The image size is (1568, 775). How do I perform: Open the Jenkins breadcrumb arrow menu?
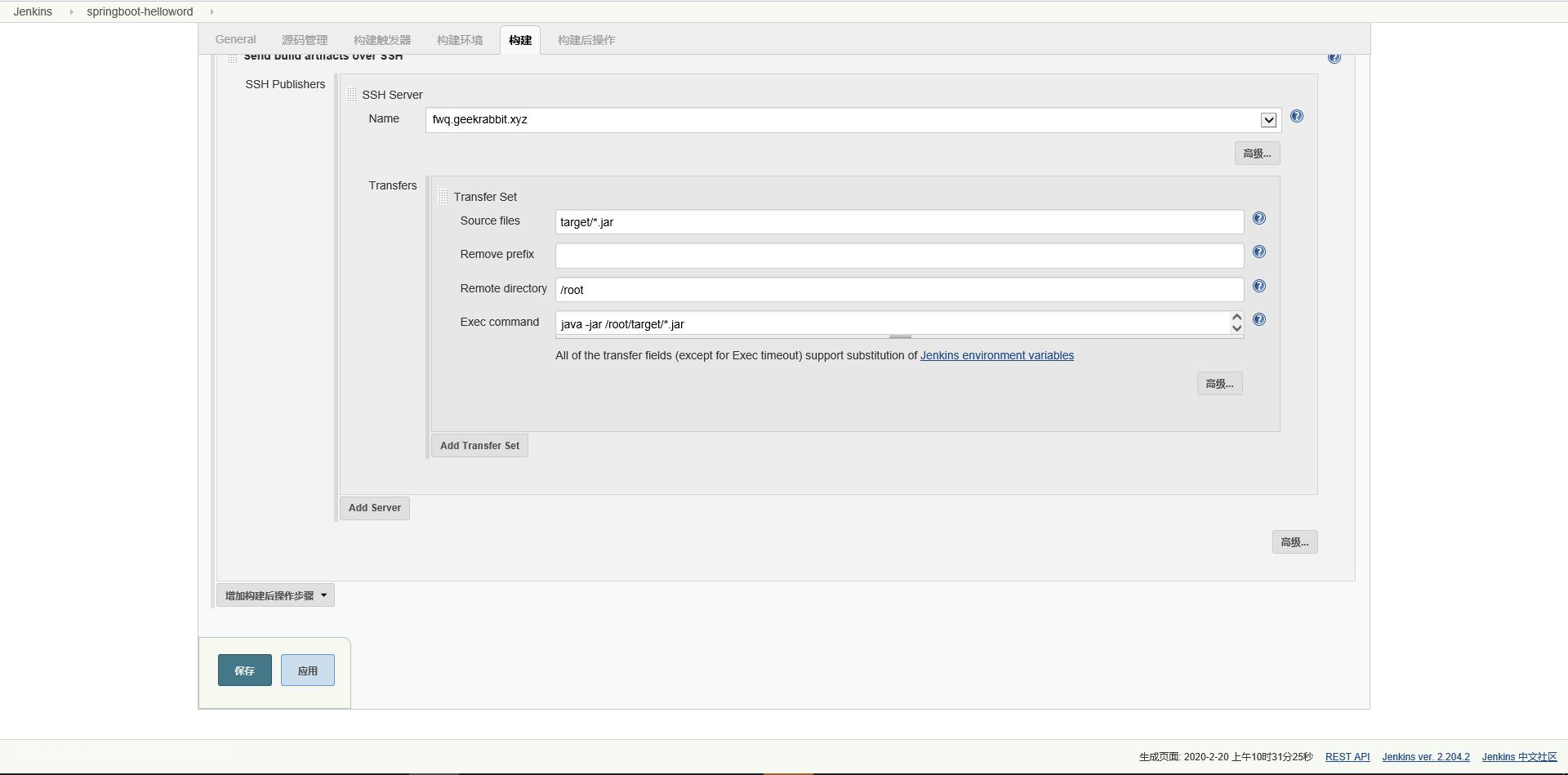[71, 11]
